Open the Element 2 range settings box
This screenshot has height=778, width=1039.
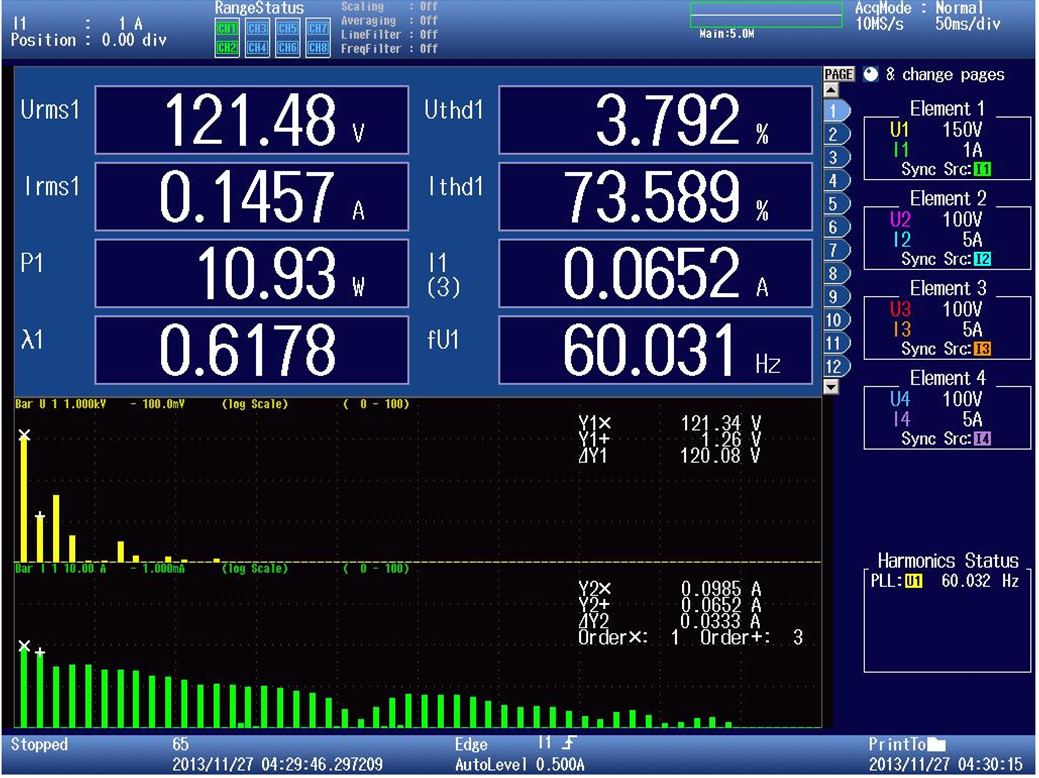pos(946,238)
